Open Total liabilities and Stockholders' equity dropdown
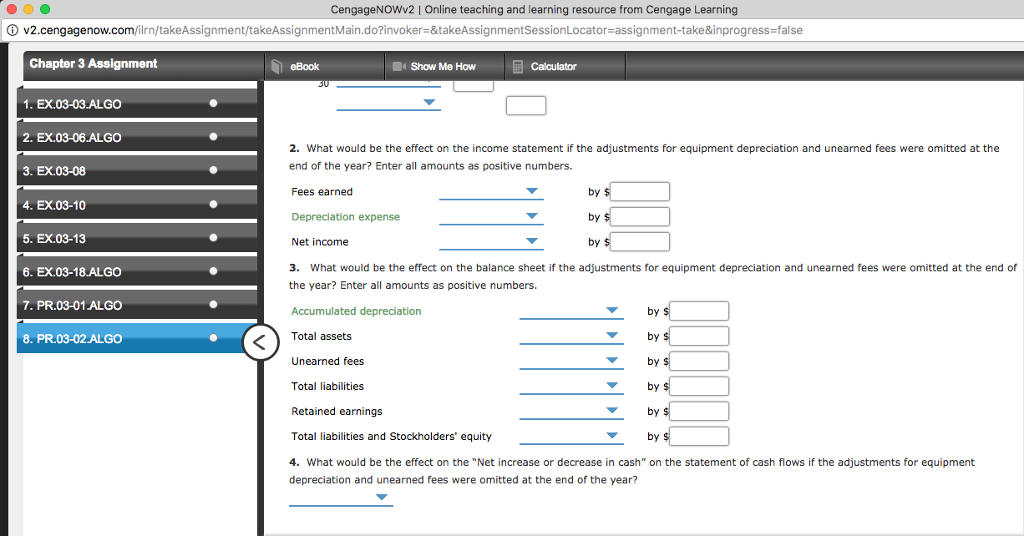 pyautogui.click(x=571, y=436)
